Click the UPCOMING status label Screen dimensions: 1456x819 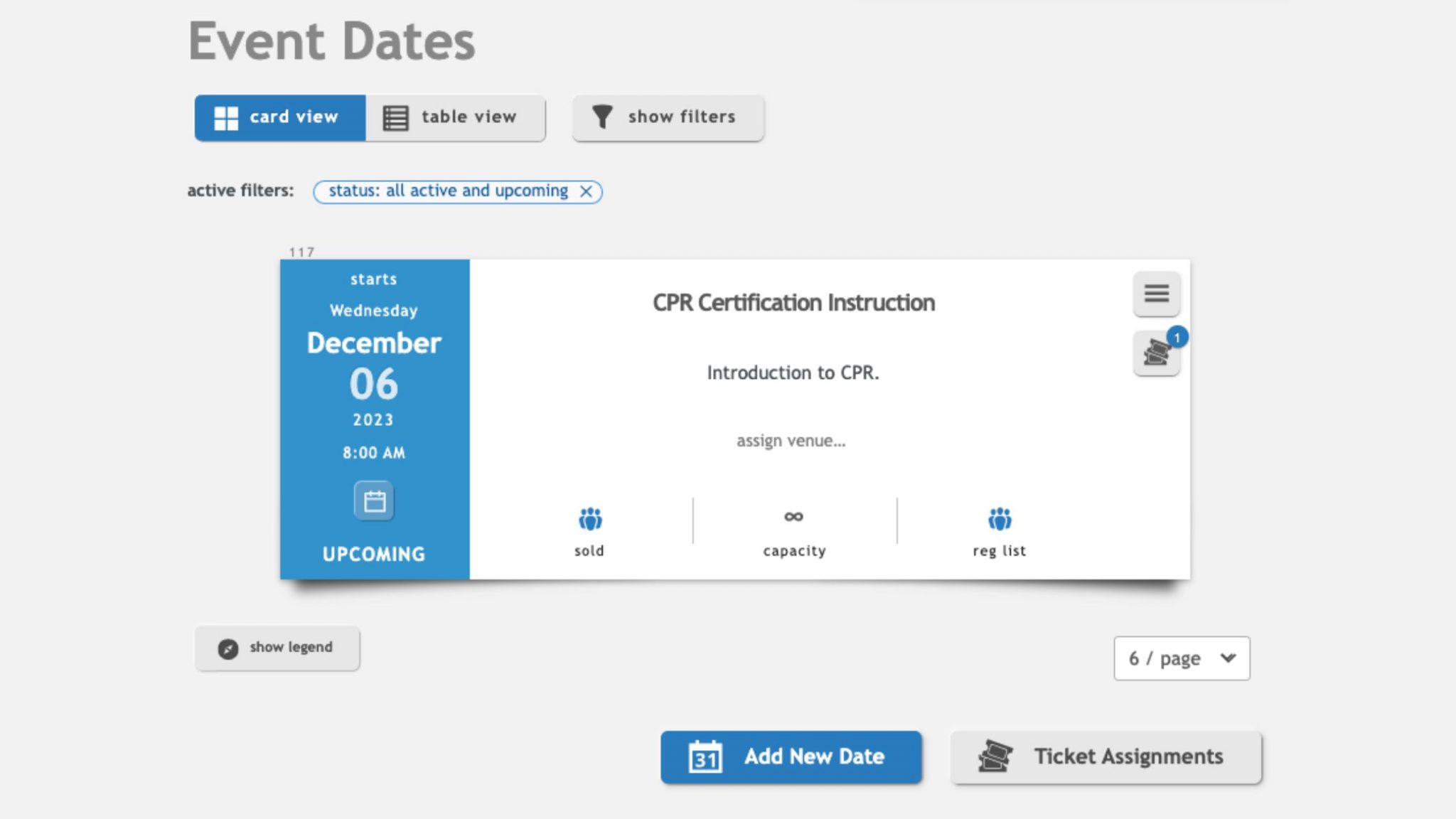point(374,553)
